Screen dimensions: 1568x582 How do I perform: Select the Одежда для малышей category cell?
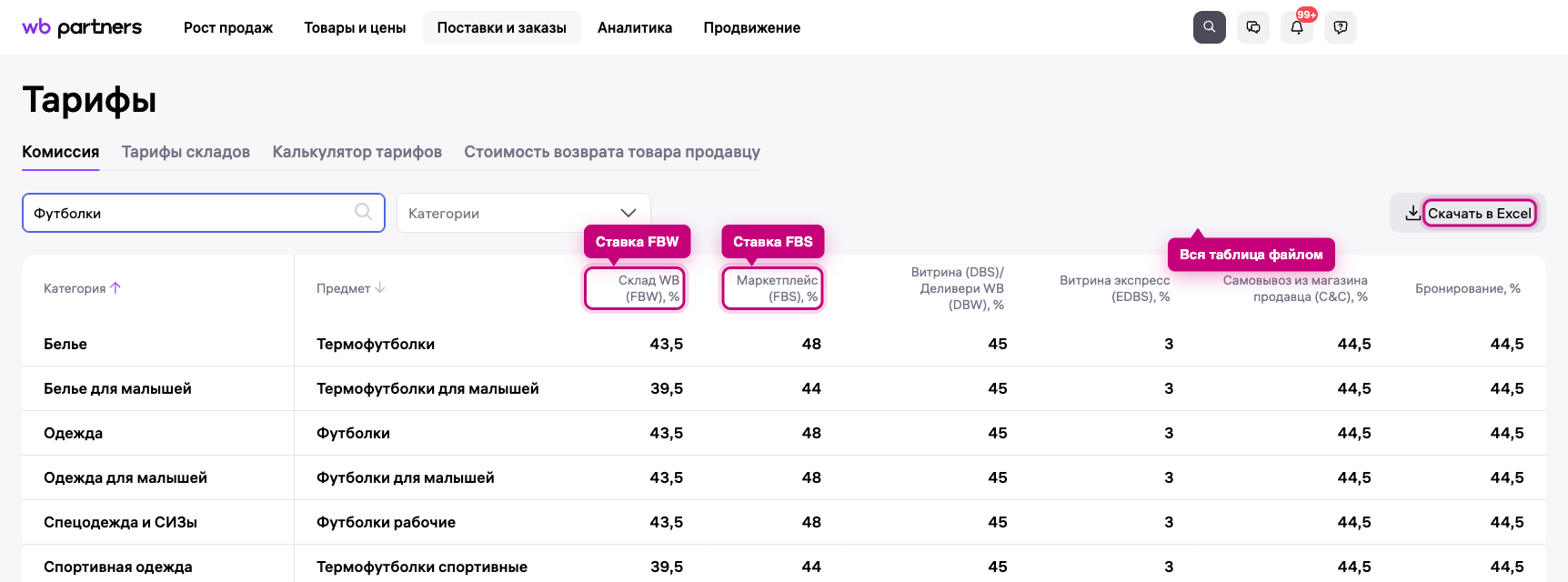pos(126,477)
